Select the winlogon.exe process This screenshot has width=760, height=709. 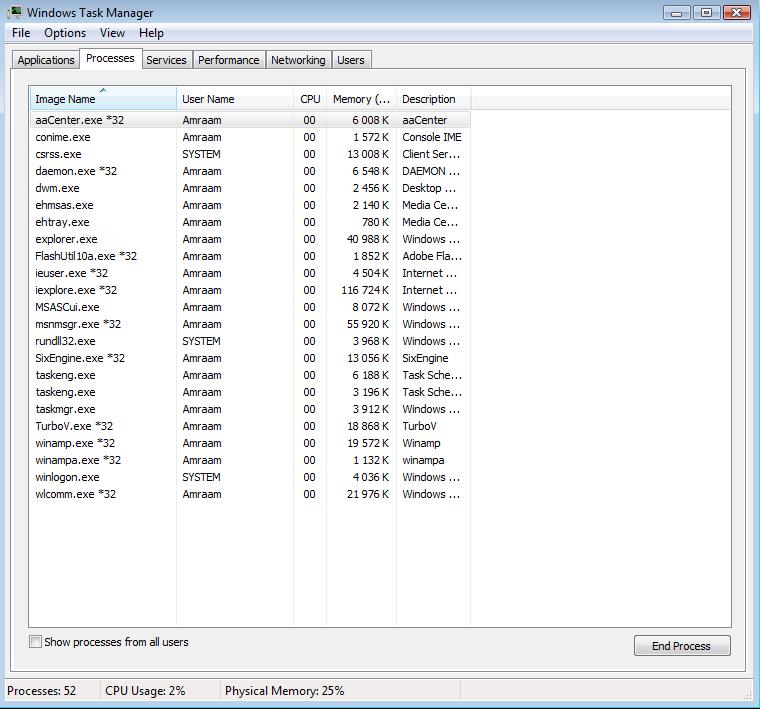coord(250,477)
